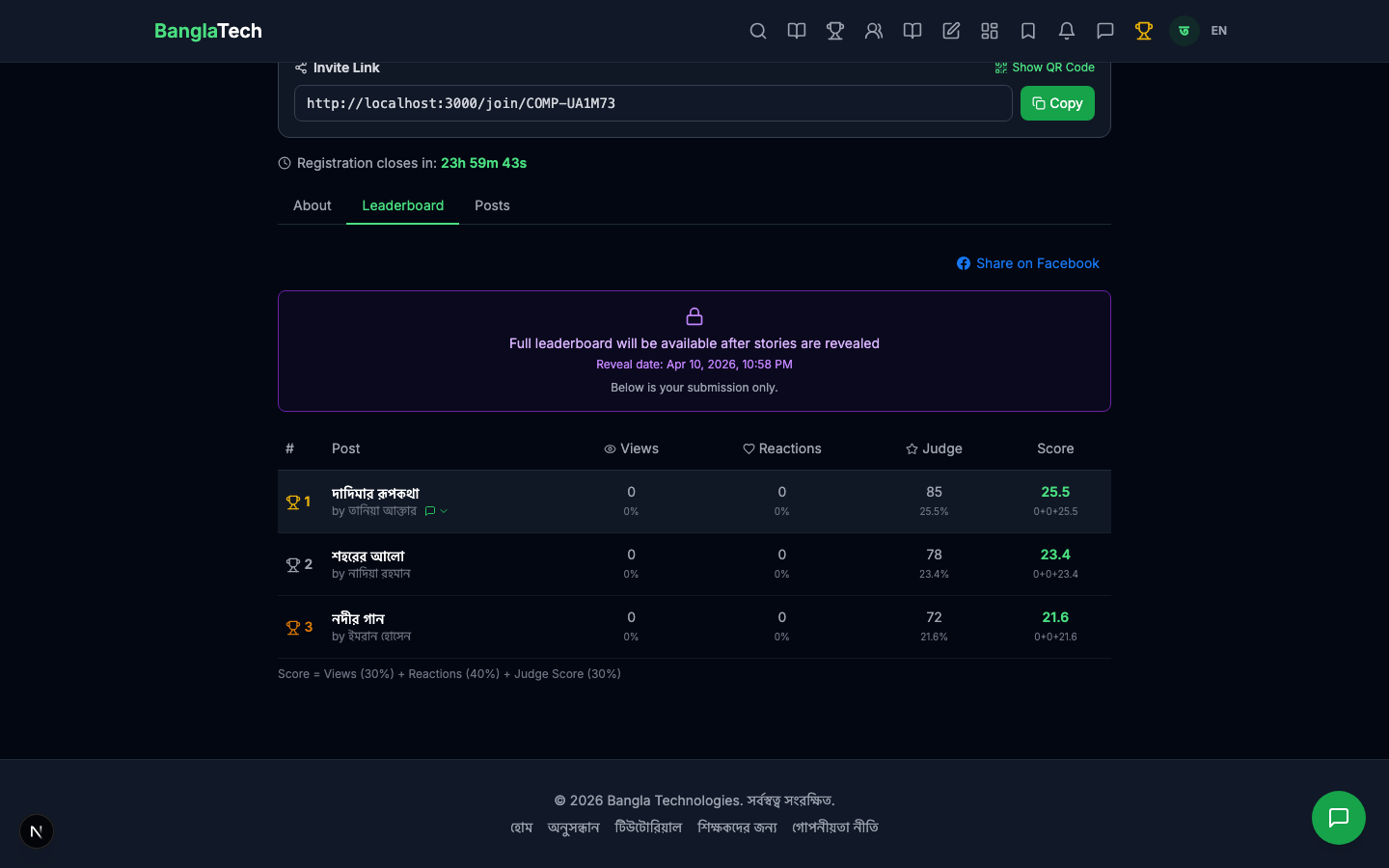Image resolution: width=1389 pixels, height=868 pixels.
Task: Click Share on Facebook
Action: [x=1027, y=263]
